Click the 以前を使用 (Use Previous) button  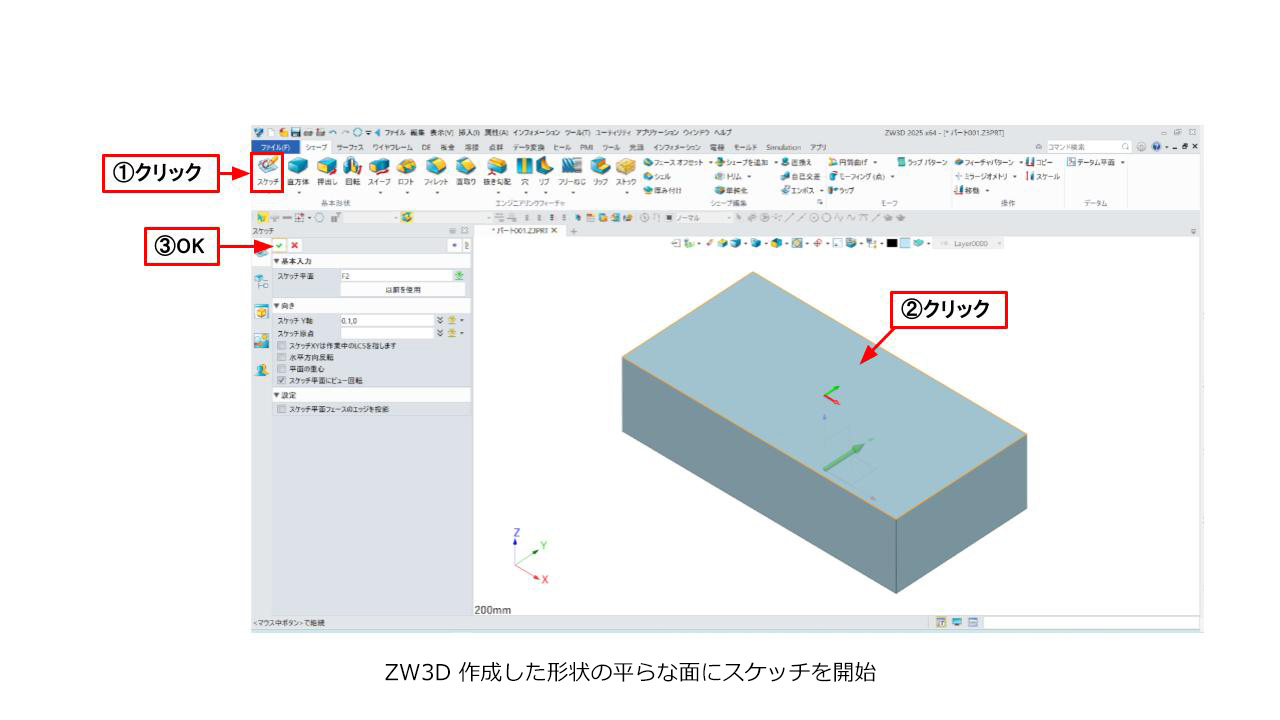pyautogui.click(x=403, y=290)
